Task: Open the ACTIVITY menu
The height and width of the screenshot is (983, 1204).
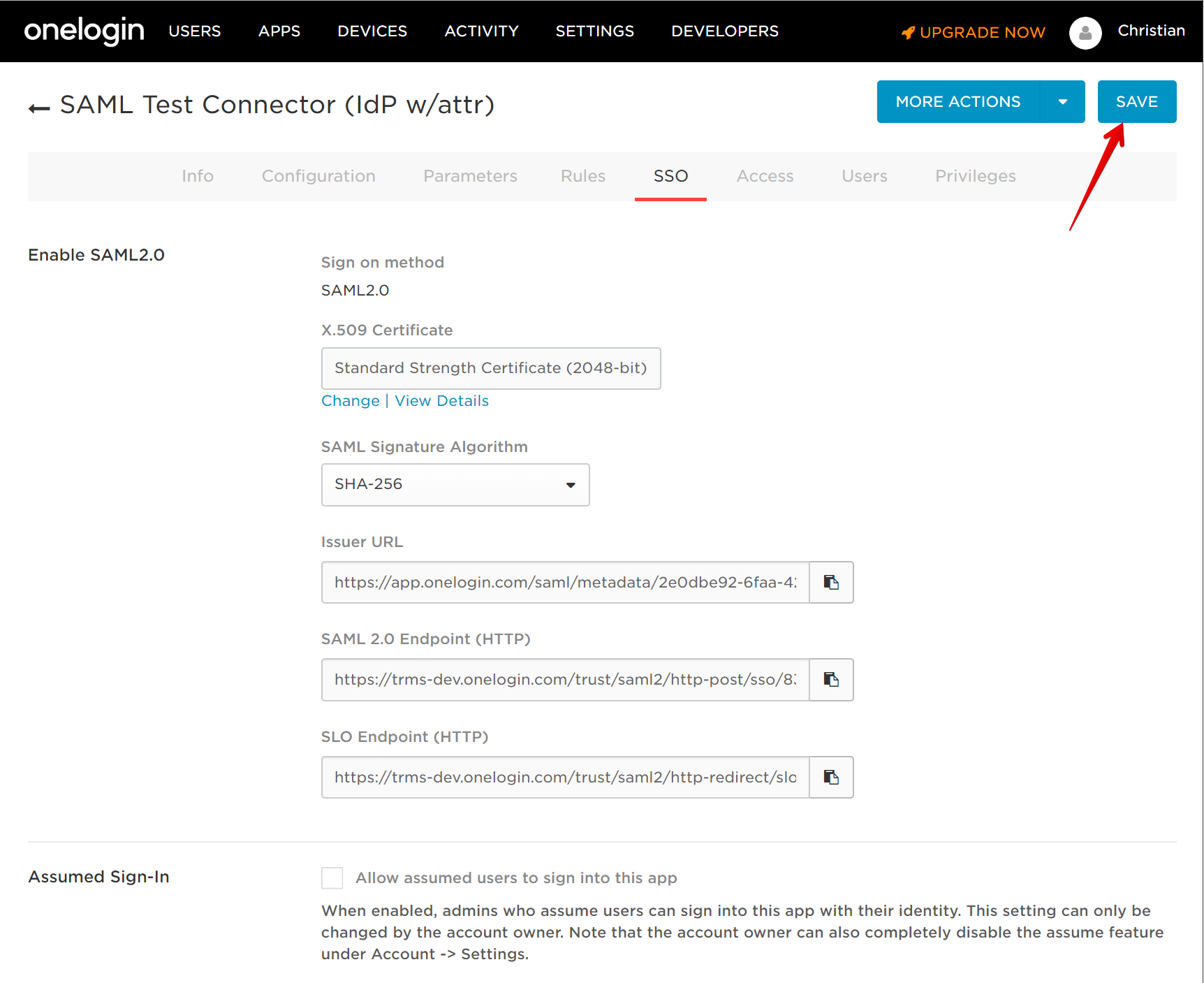Action: point(481,31)
